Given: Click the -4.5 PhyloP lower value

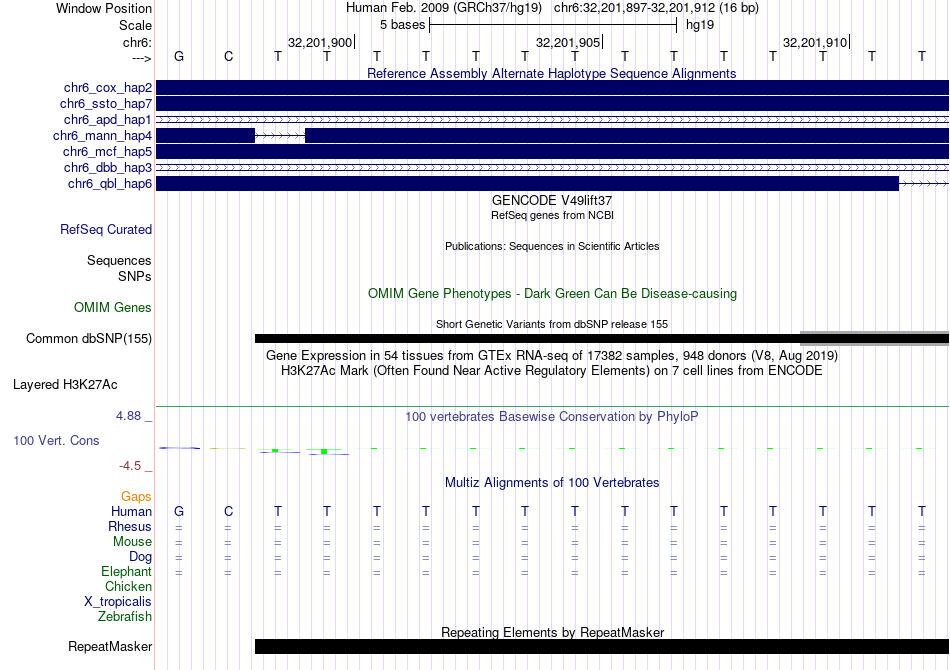Looking at the screenshot, I should (x=130, y=466).
